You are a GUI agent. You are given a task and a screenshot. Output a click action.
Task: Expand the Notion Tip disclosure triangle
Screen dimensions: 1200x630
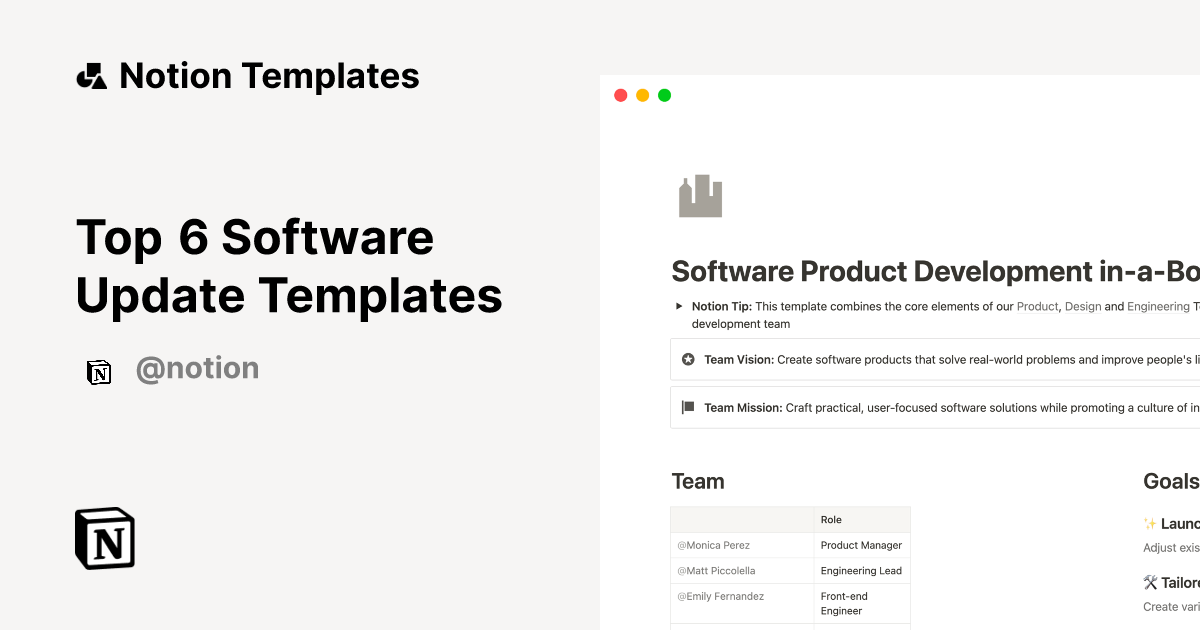pyautogui.click(x=679, y=306)
